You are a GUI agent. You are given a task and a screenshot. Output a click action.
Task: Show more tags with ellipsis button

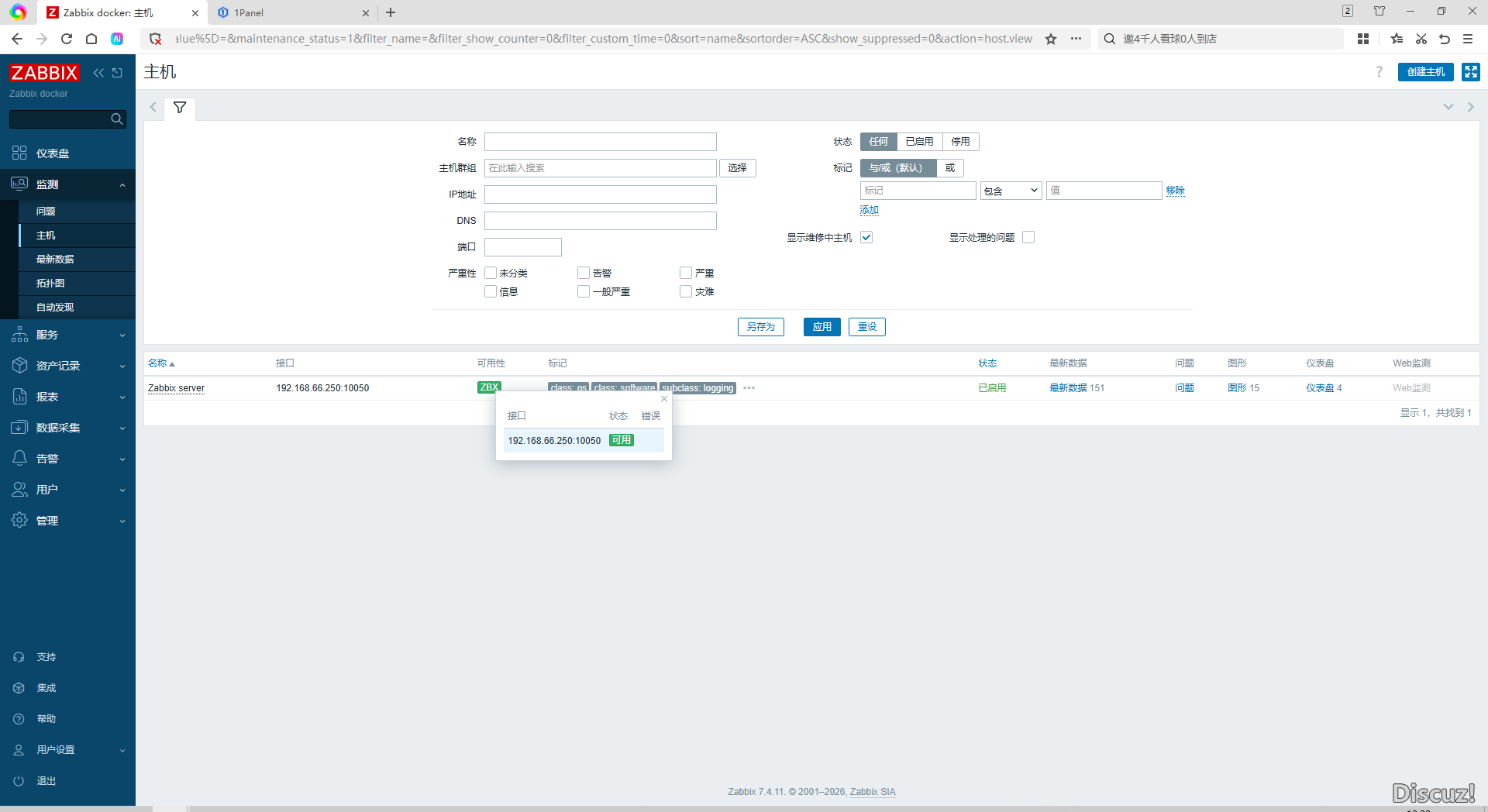(749, 387)
